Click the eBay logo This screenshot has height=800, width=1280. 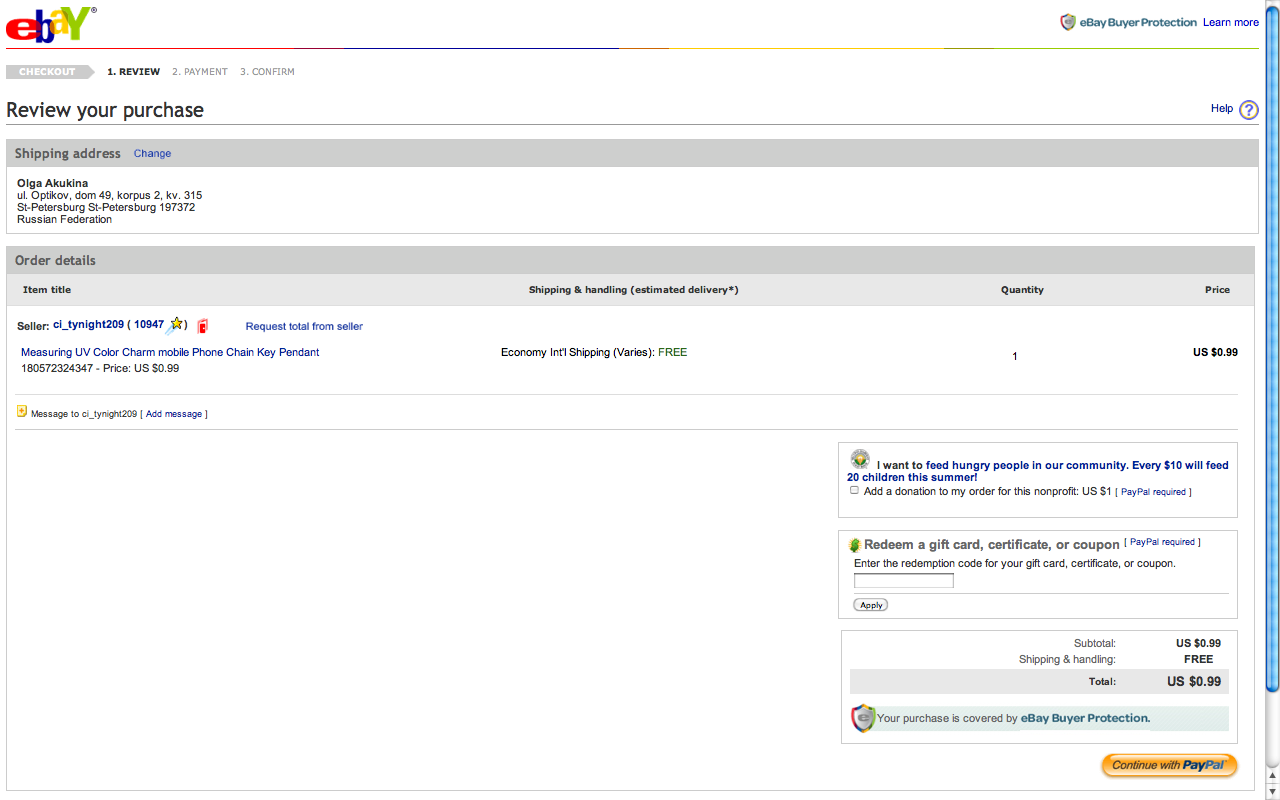coord(51,24)
